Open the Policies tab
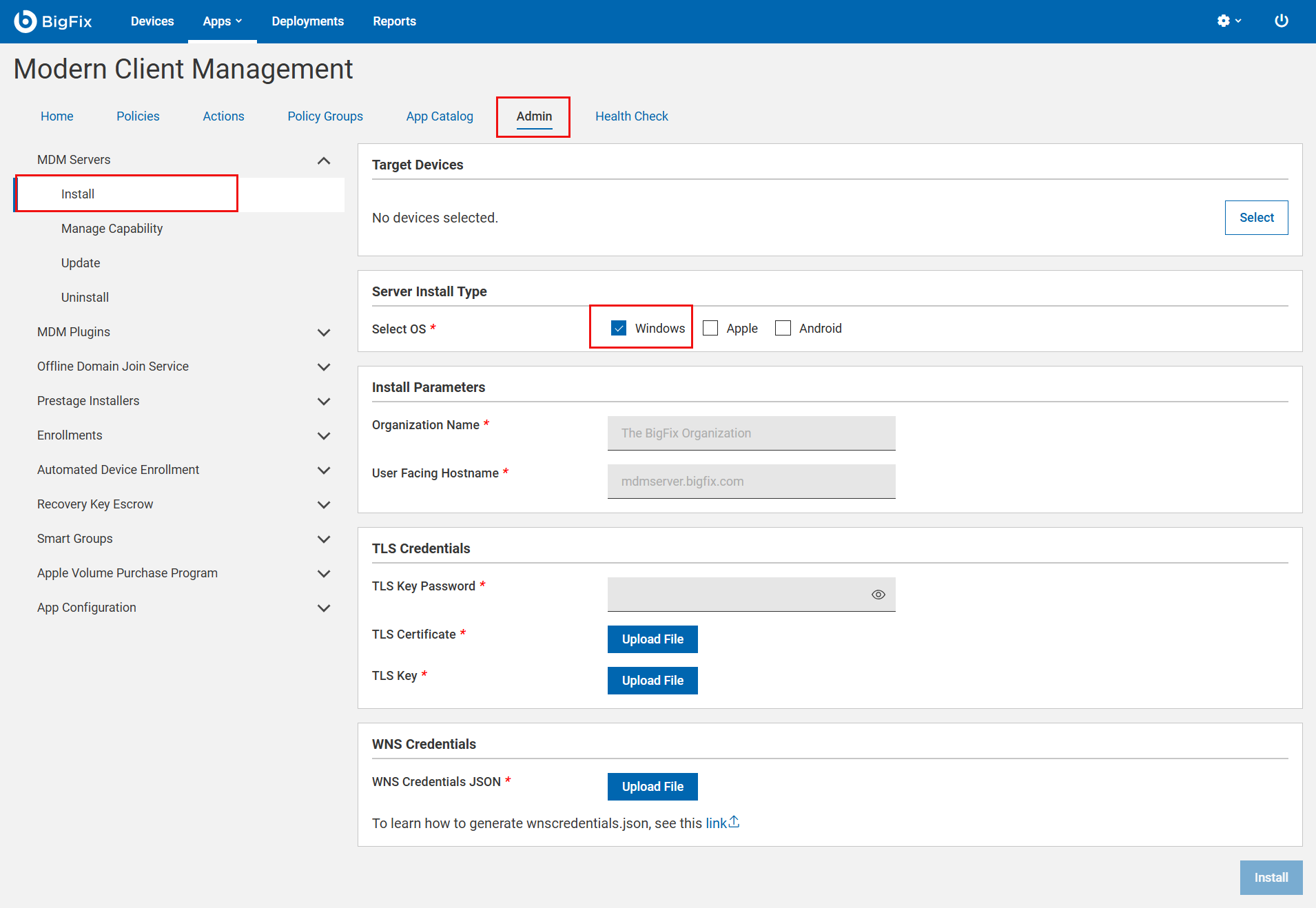Screen dimensions: 1316x908 [x=138, y=116]
